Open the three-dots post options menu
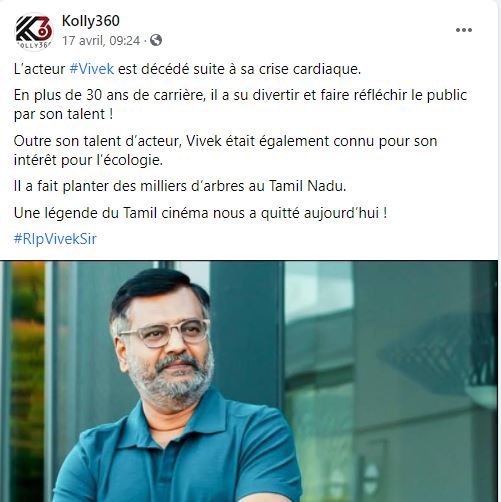The image size is (501, 502). click(x=464, y=30)
